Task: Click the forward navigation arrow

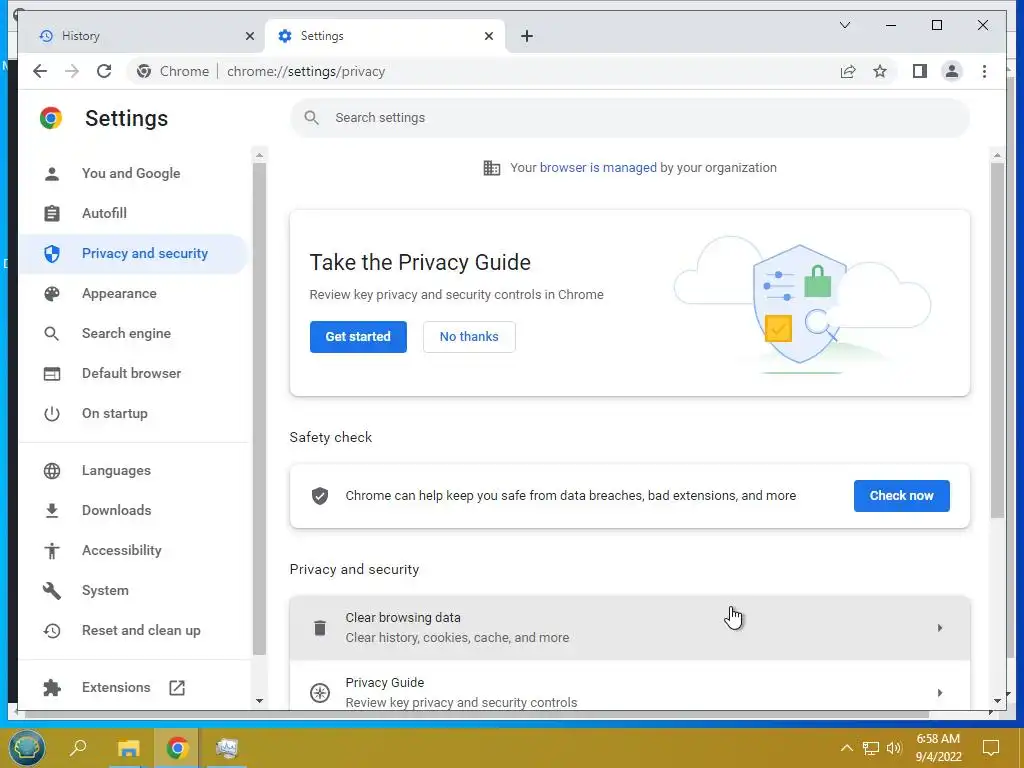Action: pyautogui.click(x=72, y=71)
